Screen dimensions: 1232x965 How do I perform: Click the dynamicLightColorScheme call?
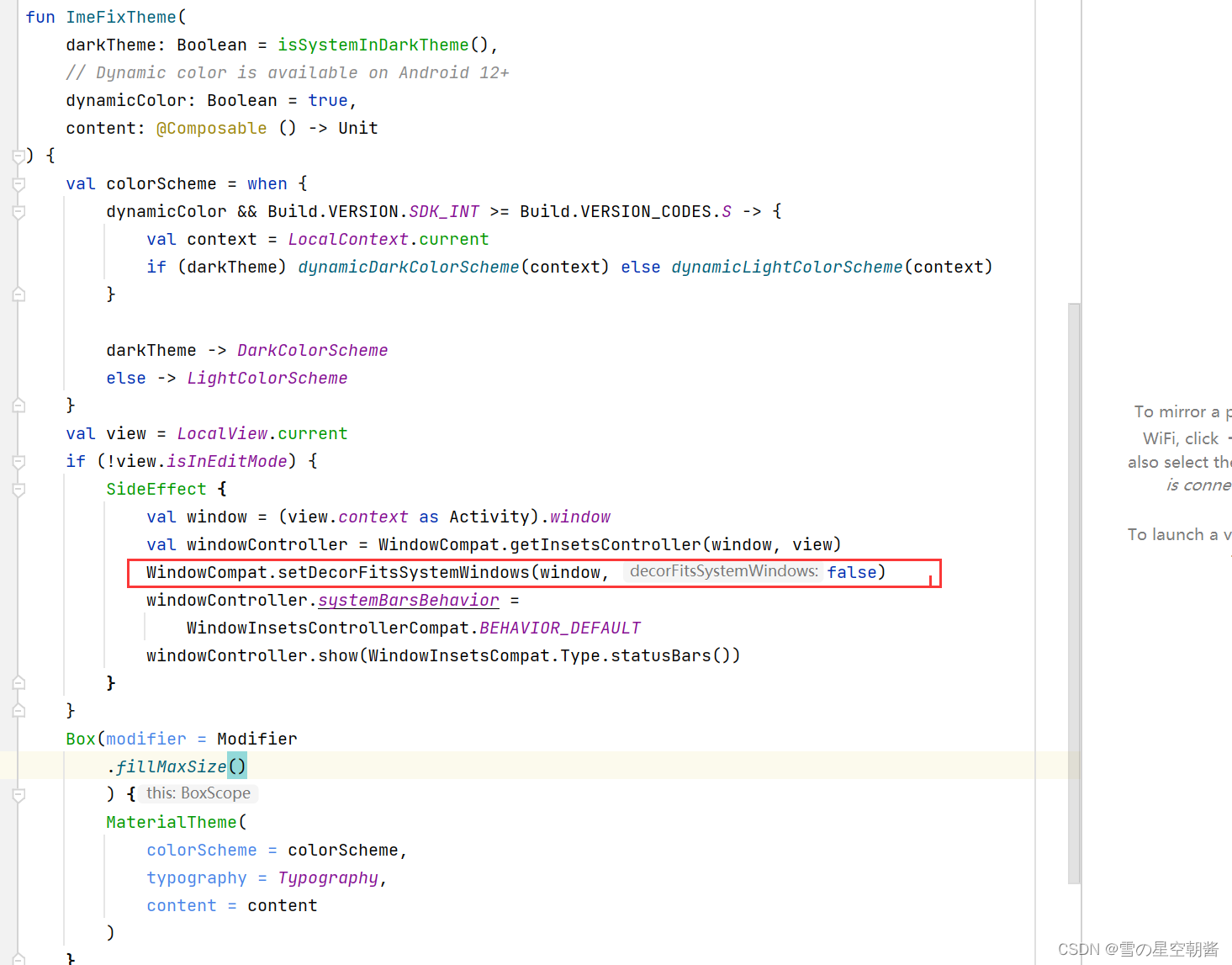click(x=787, y=267)
